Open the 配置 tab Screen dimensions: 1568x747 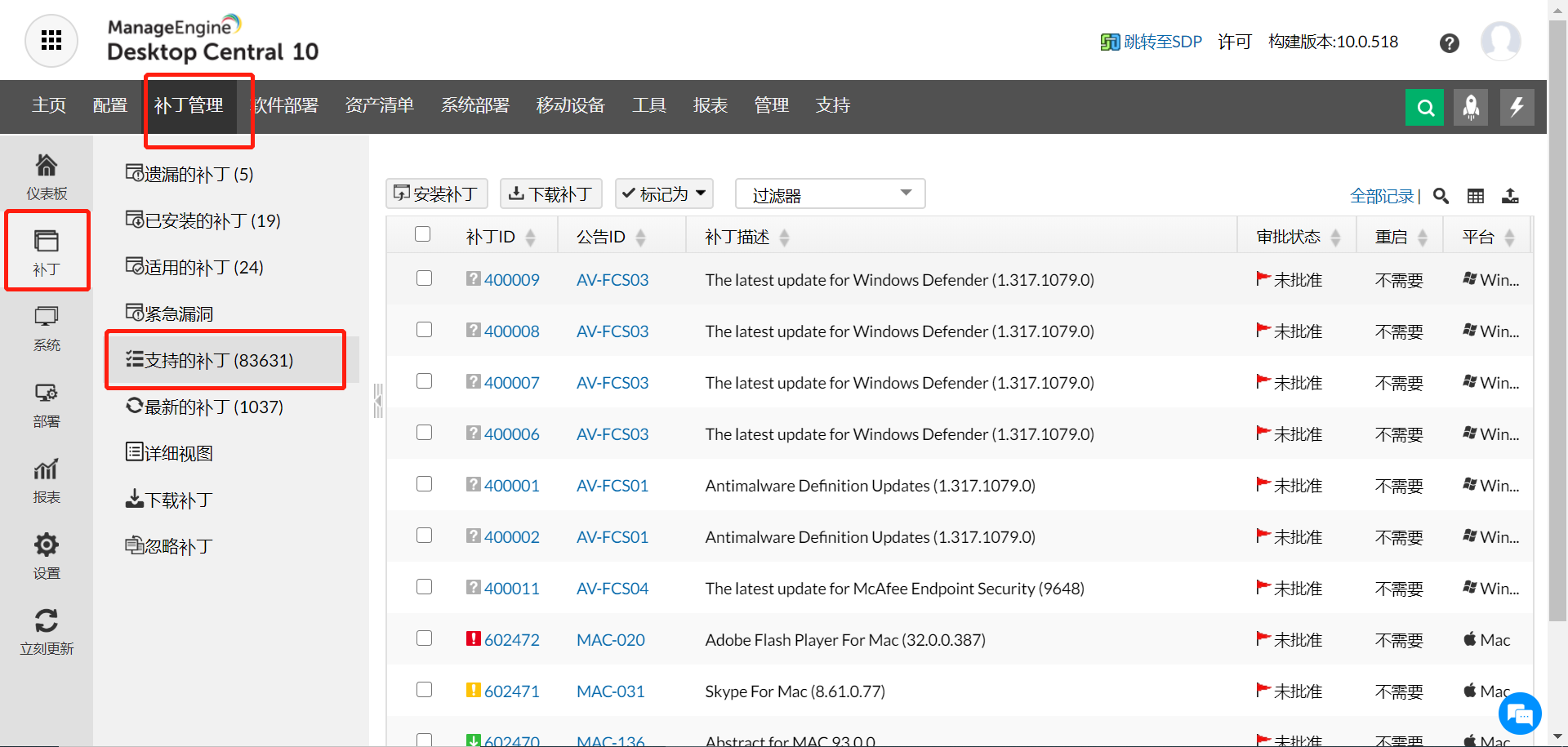coord(110,105)
